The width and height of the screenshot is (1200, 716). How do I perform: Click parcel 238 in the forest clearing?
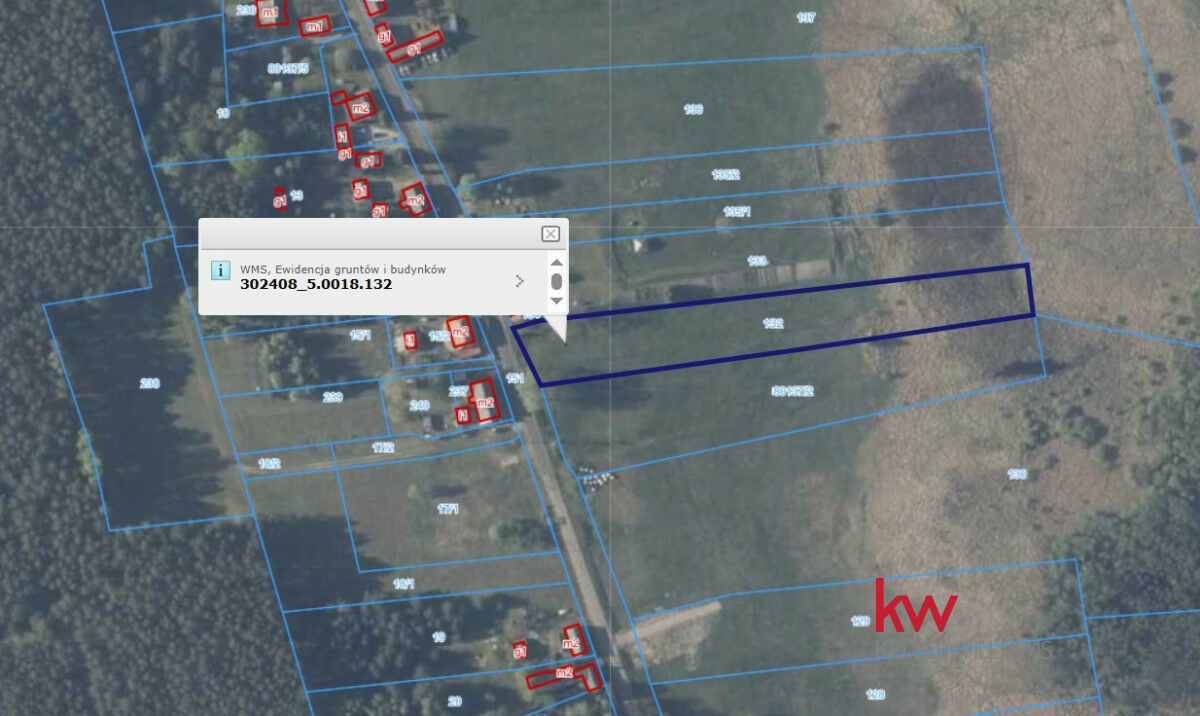click(150, 383)
